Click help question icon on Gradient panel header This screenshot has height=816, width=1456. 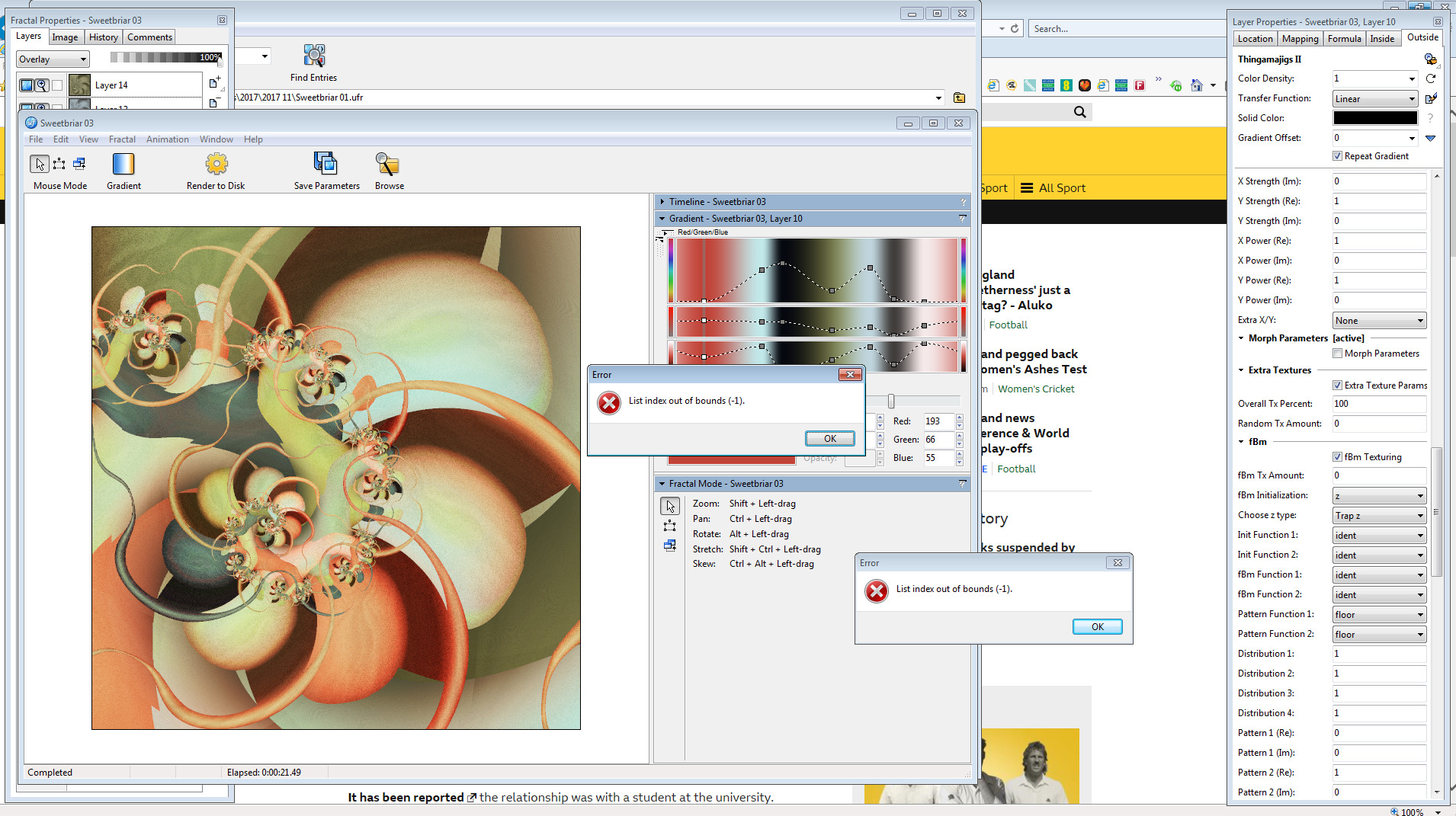point(963,219)
